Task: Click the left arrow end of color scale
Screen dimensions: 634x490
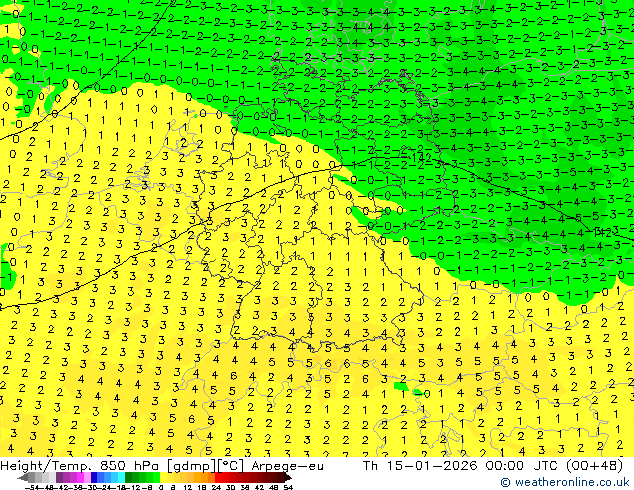Action: point(23,477)
